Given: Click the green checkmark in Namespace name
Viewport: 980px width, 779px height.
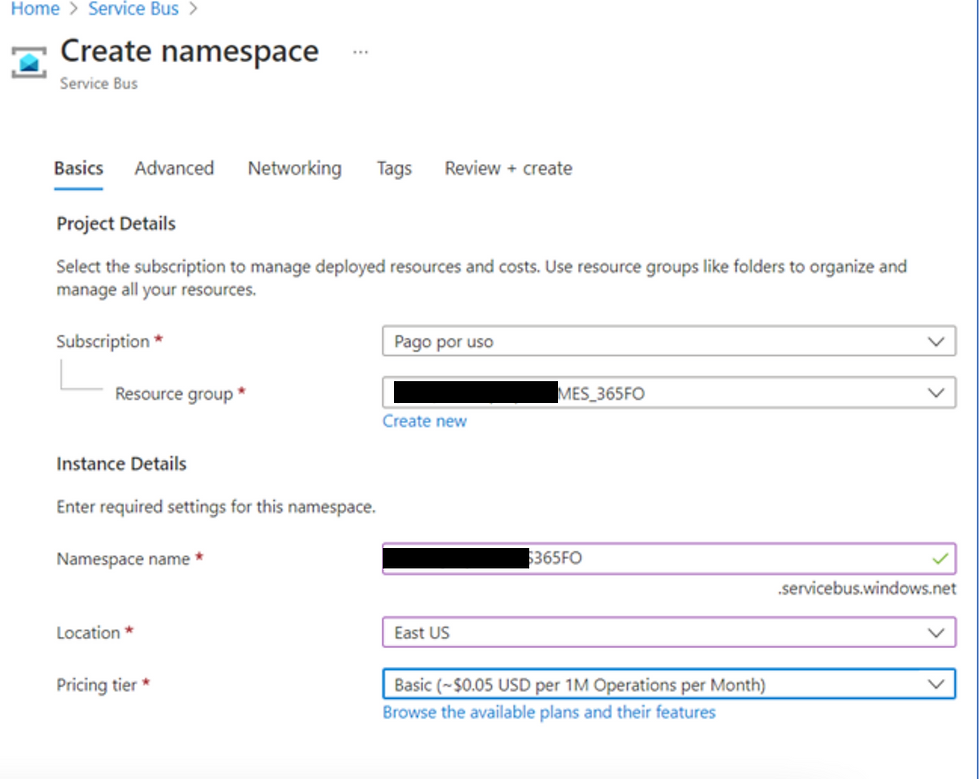Looking at the screenshot, I should click(940, 558).
